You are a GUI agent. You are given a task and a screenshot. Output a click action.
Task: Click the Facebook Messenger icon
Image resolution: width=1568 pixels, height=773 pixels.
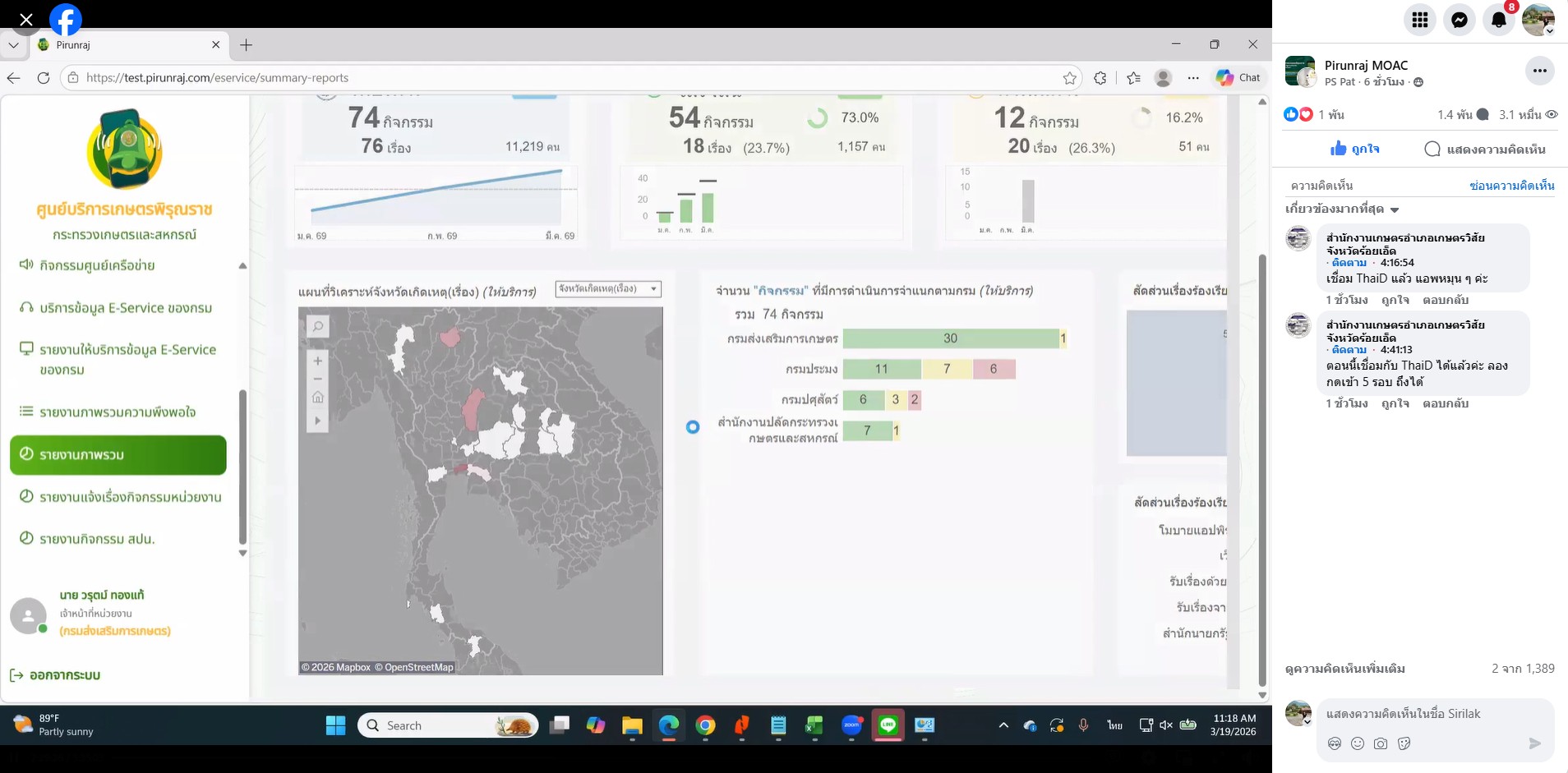point(1460,21)
